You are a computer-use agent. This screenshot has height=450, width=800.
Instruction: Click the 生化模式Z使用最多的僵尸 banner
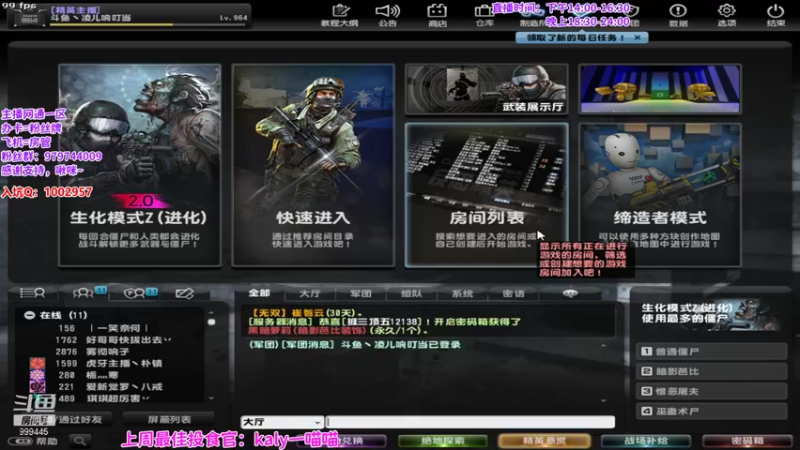tap(710, 314)
